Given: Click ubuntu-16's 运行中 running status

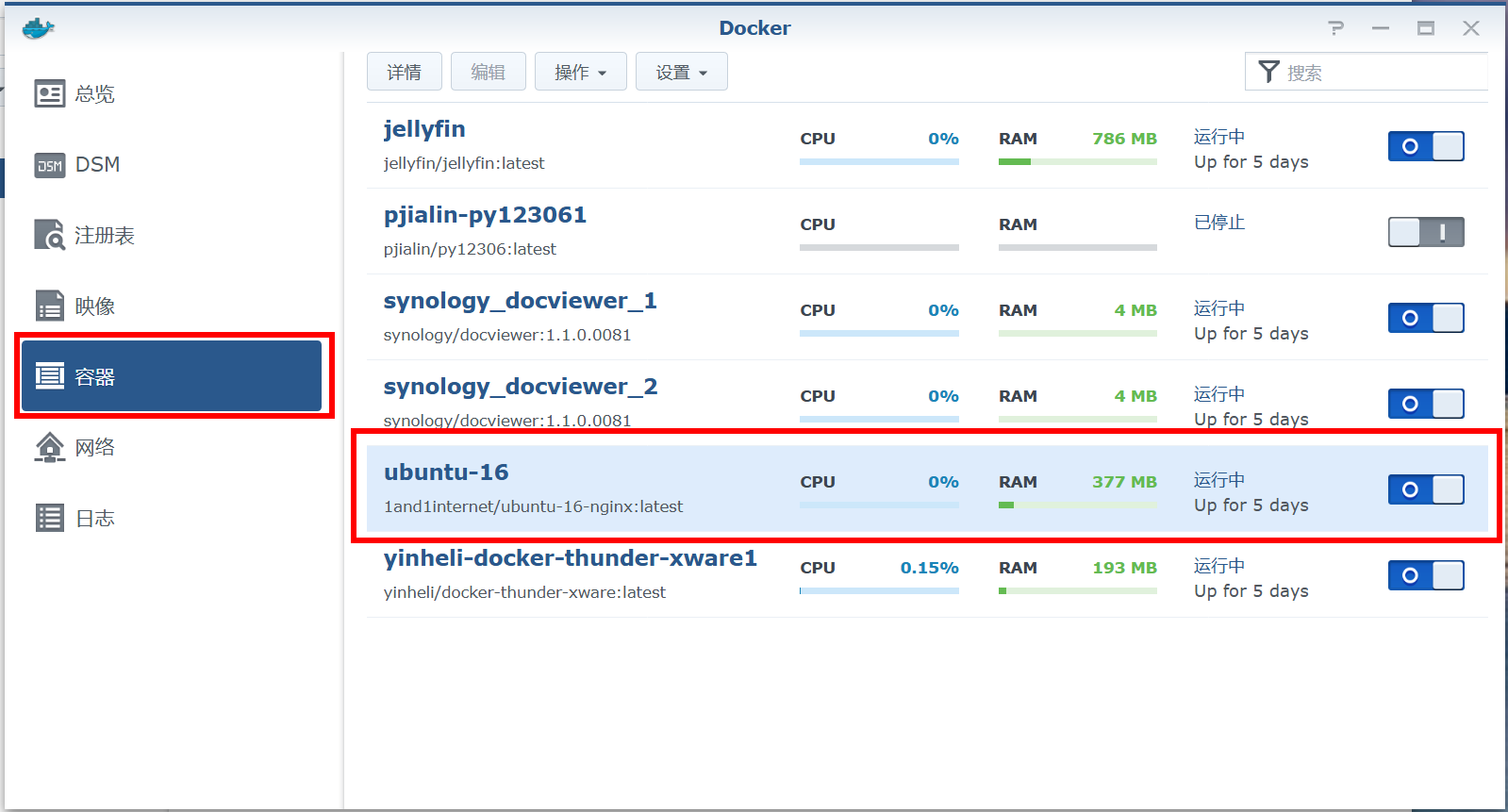Looking at the screenshot, I should (x=1219, y=480).
